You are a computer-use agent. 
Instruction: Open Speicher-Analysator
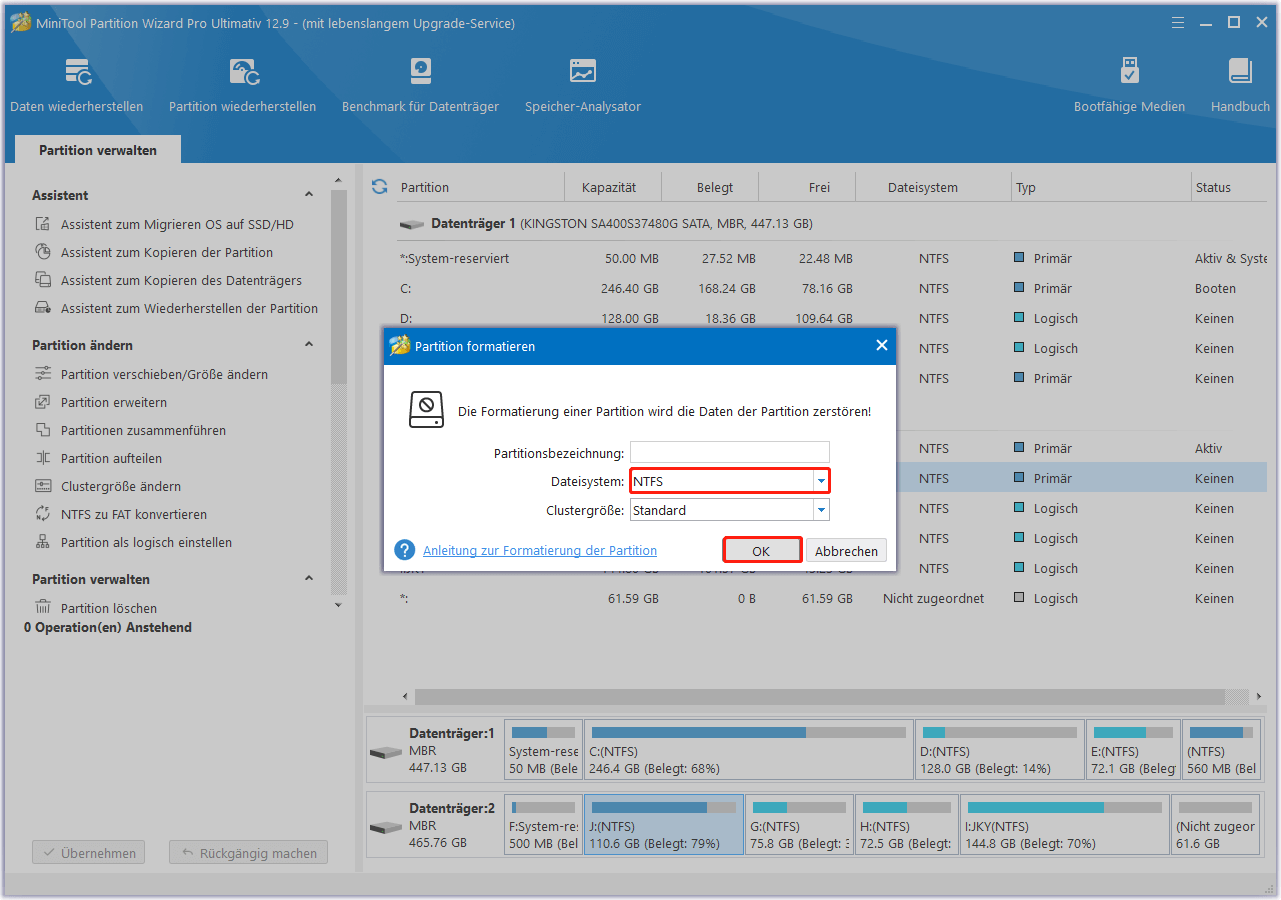[583, 85]
